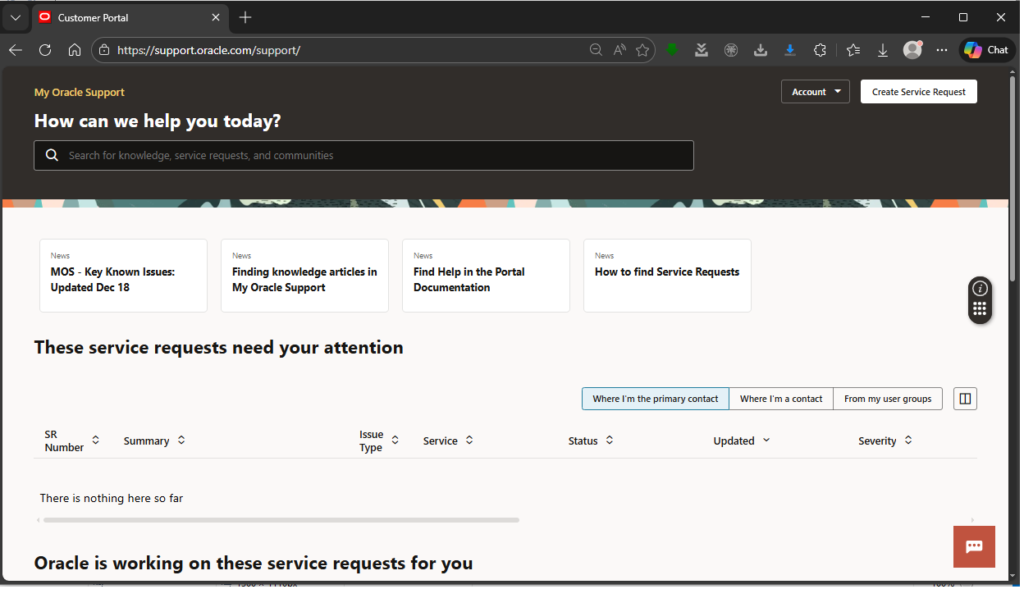Screen dimensions: 1024x589
Task: Bookmark page with star icon
Action: pos(644,50)
